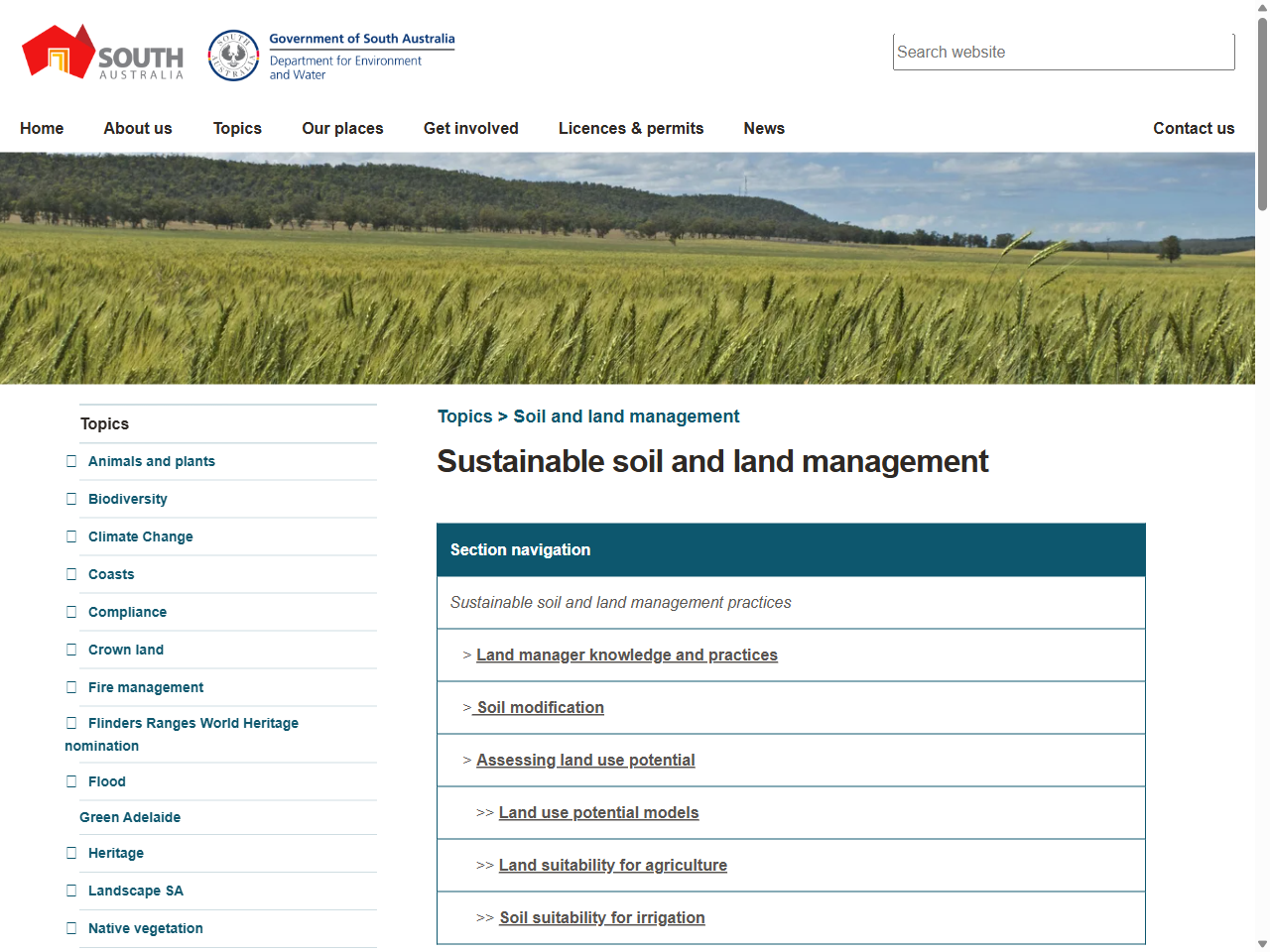
Task: Click the icon beside Climate Change
Action: [71, 536]
